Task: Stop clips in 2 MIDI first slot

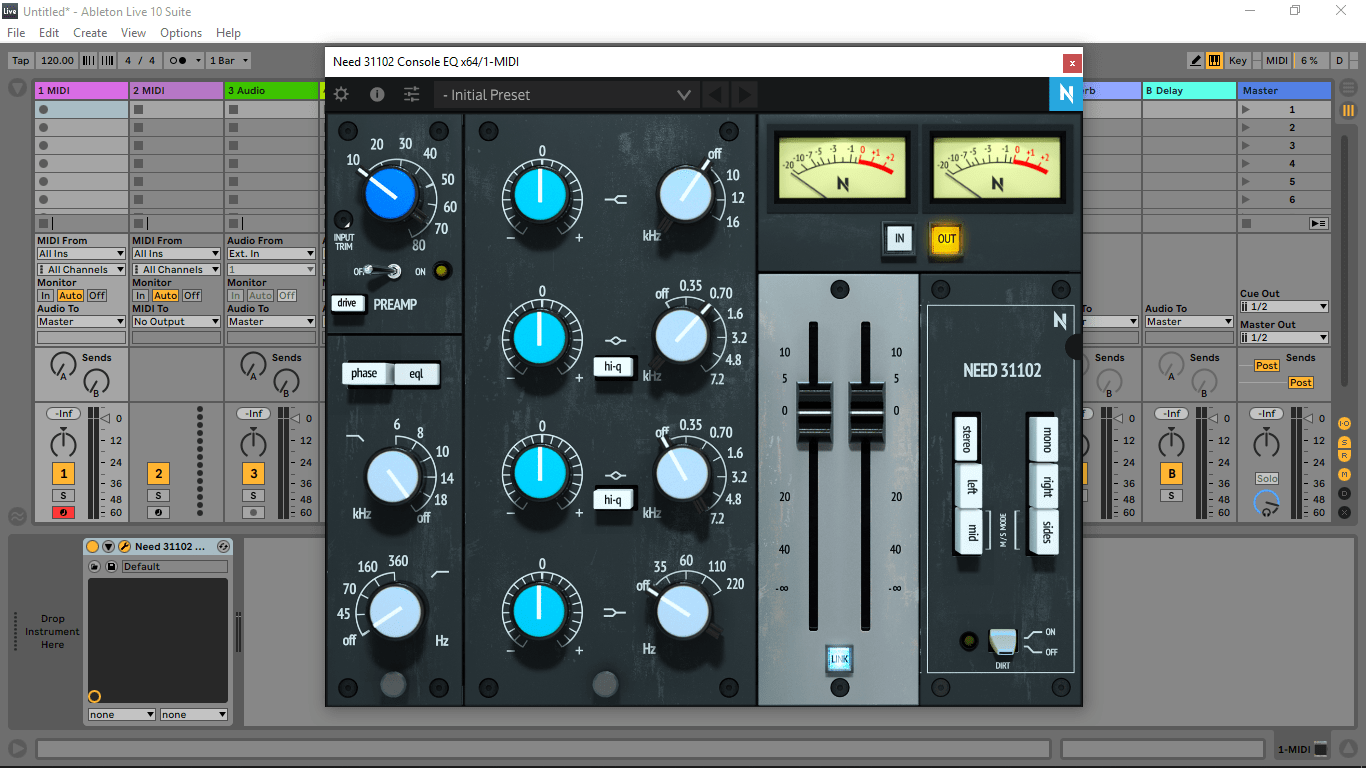Action: coord(138,110)
